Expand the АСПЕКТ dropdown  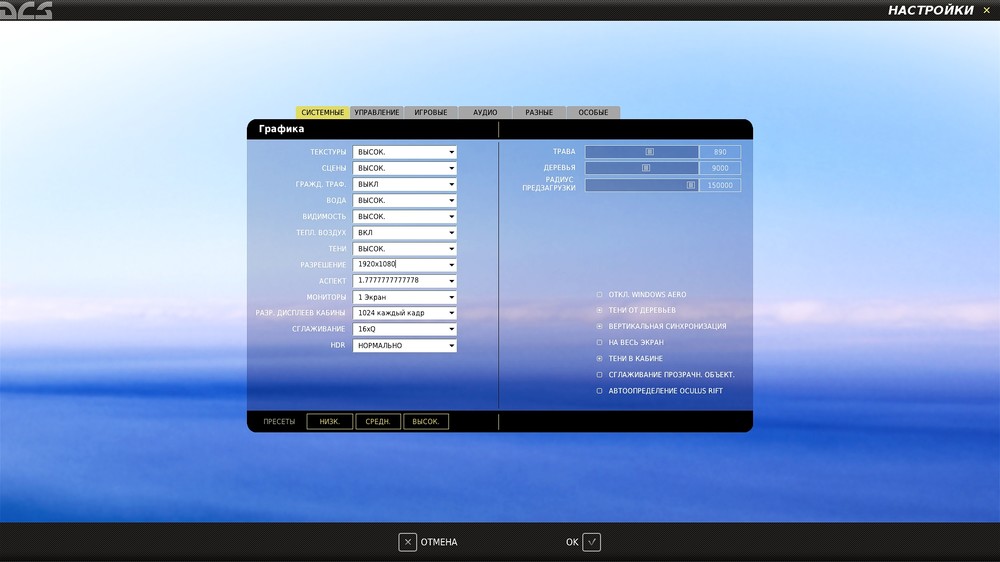[x=404, y=281]
